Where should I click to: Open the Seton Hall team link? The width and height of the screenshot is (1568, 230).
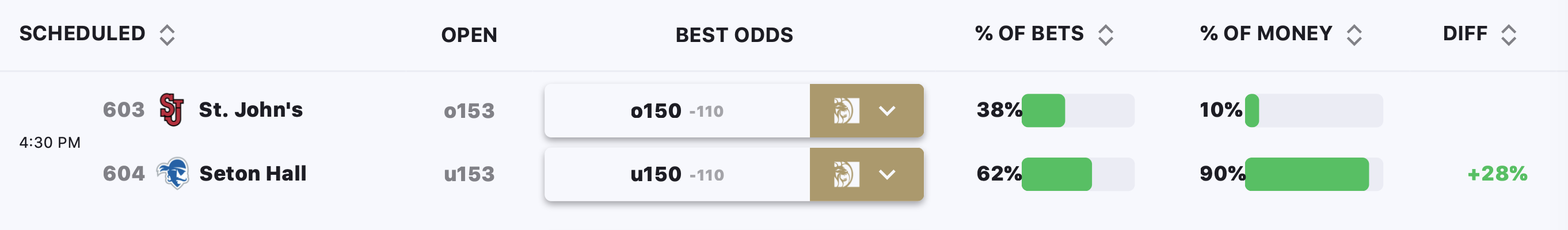pos(253,174)
